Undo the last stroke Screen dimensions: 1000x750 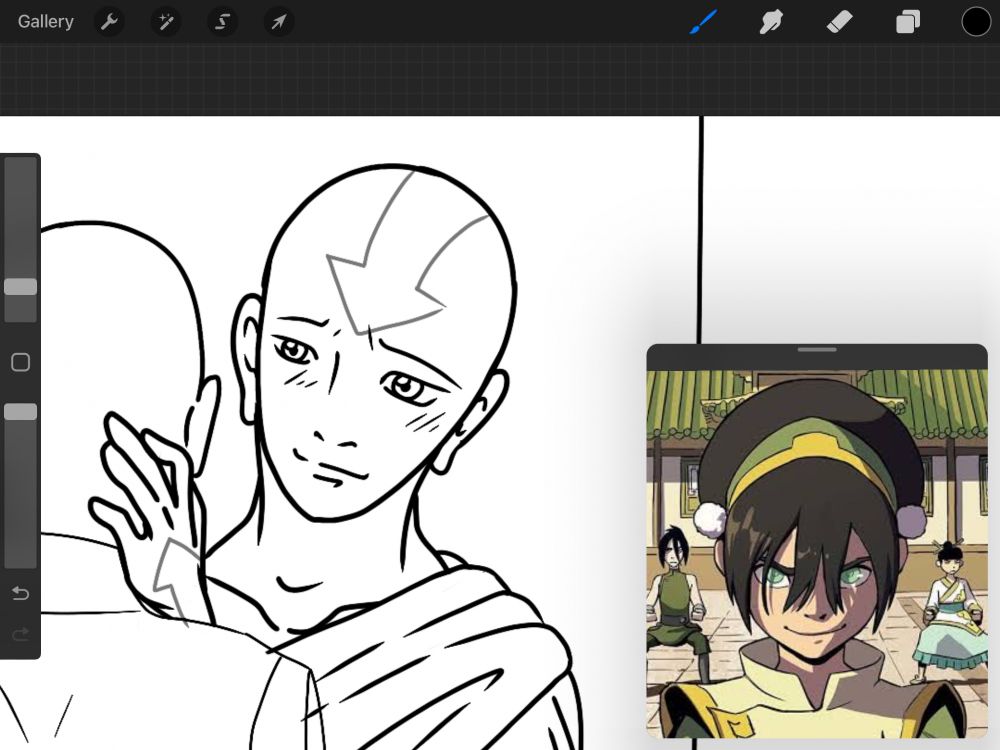tap(20, 594)
